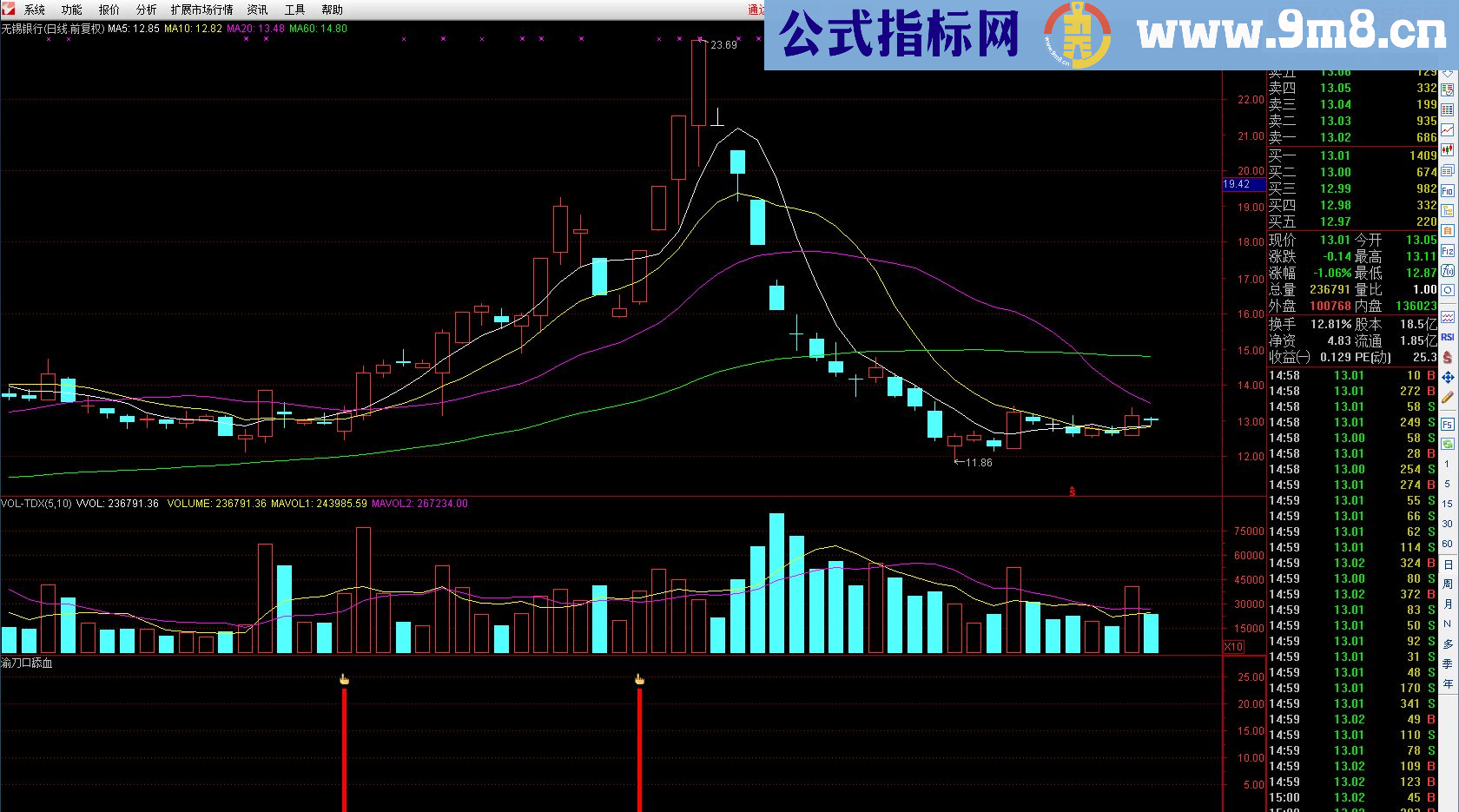1459x812 pixels.
Task: Expand the 工具 menu
Action: tap(294, 10)
